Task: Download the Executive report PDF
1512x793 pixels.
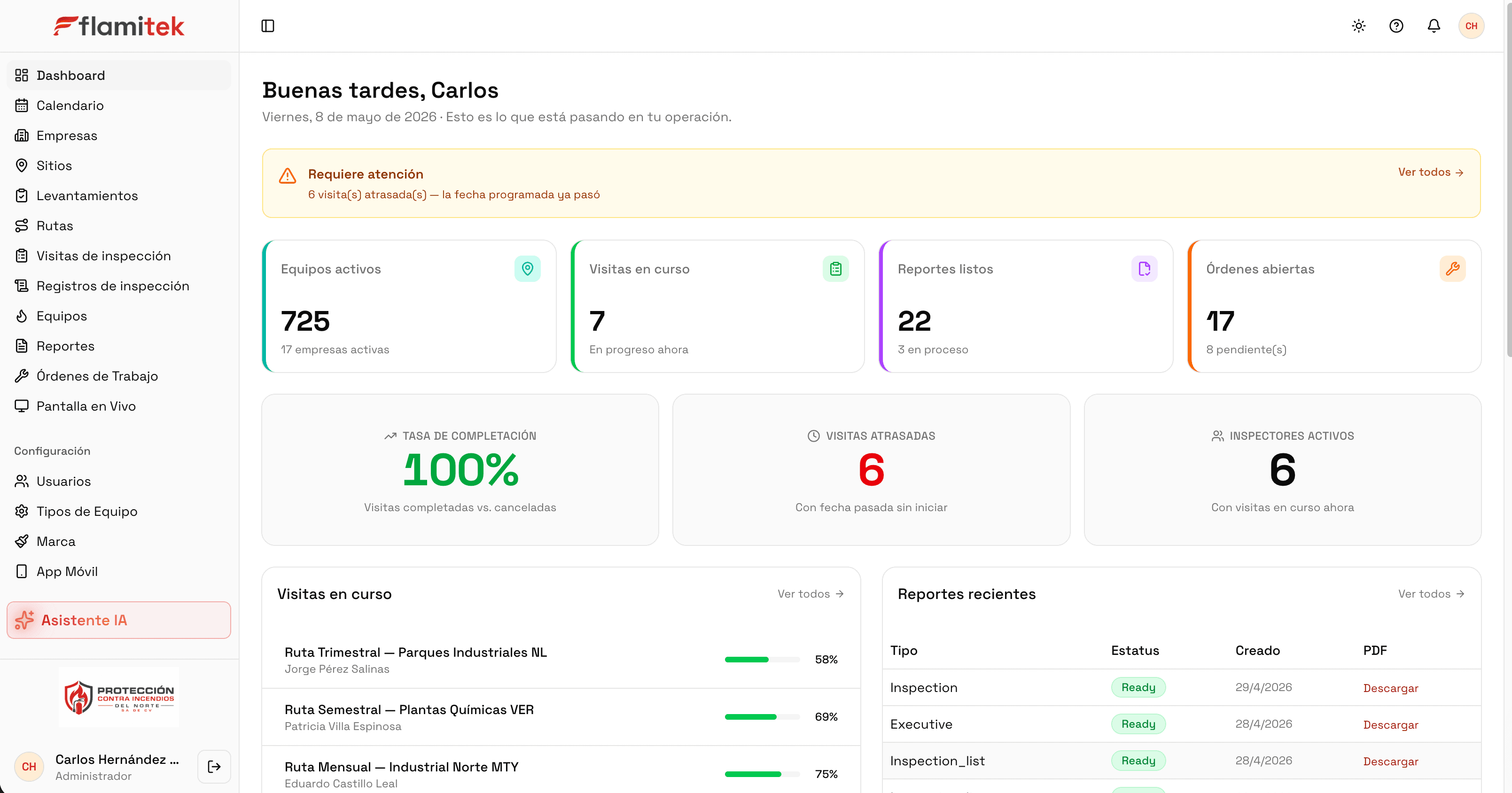Action: (x=1390, y=724)
